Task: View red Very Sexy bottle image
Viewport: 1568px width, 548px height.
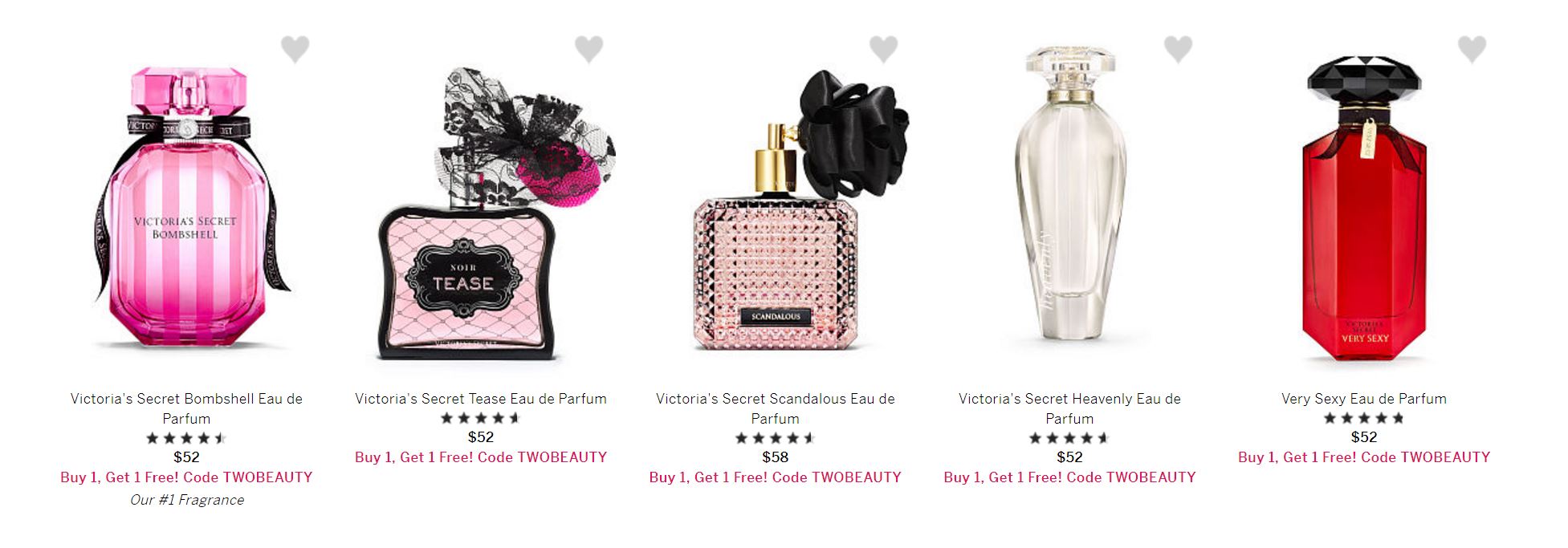Action: tap(1364, 210)
